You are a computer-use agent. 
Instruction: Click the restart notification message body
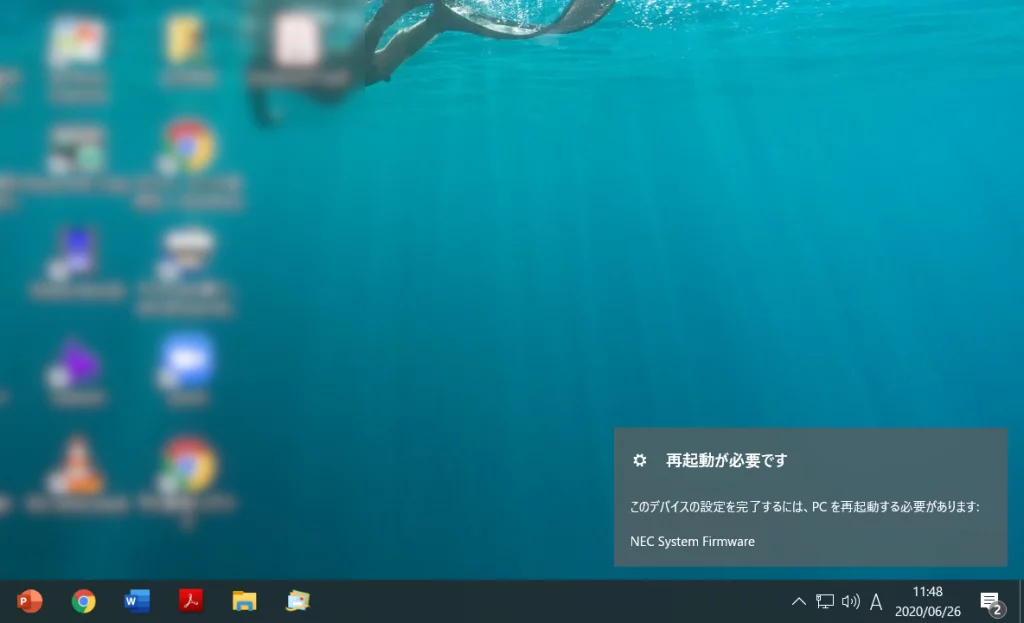[804, 507]
